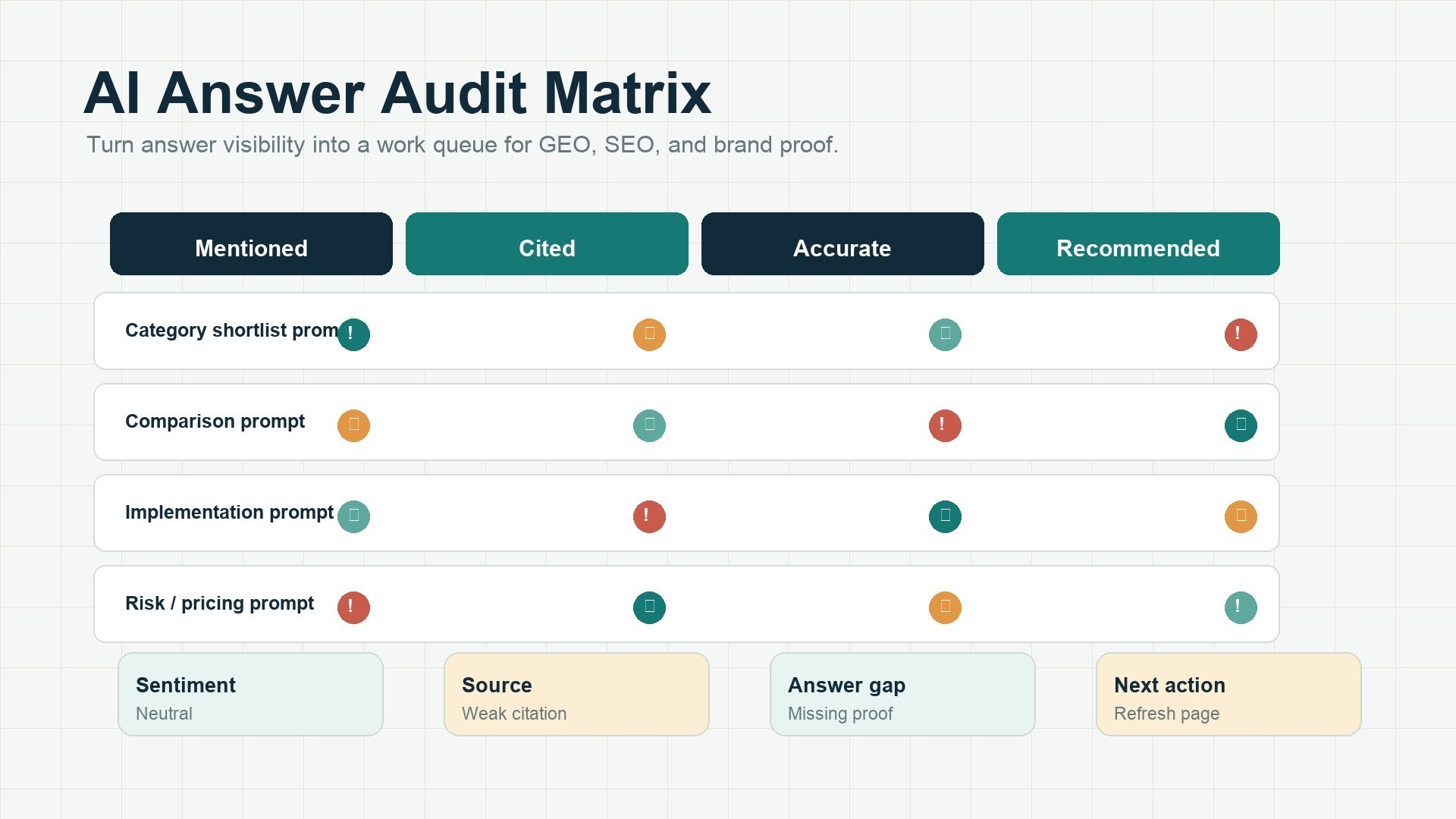Click the Mentioned status icon for Implementation prompt
1456x819 pixels.
pyautogui.click(x=353, y=516)
